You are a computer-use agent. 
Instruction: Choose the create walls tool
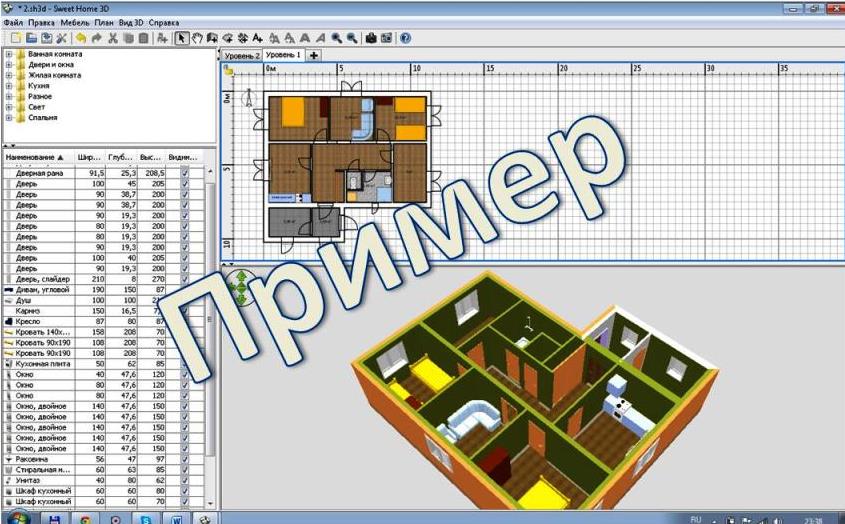(212, 38)
